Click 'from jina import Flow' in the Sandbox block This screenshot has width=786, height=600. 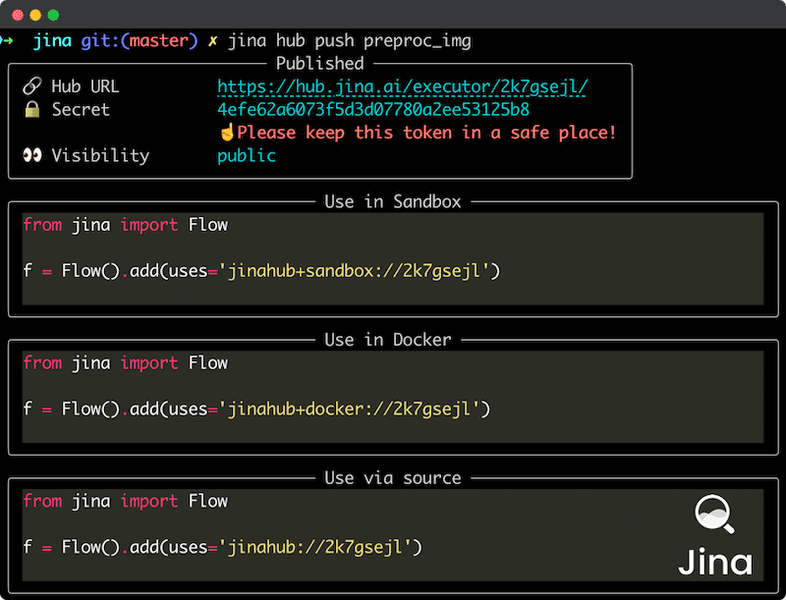pyautogui.click(x=125, y=225)
